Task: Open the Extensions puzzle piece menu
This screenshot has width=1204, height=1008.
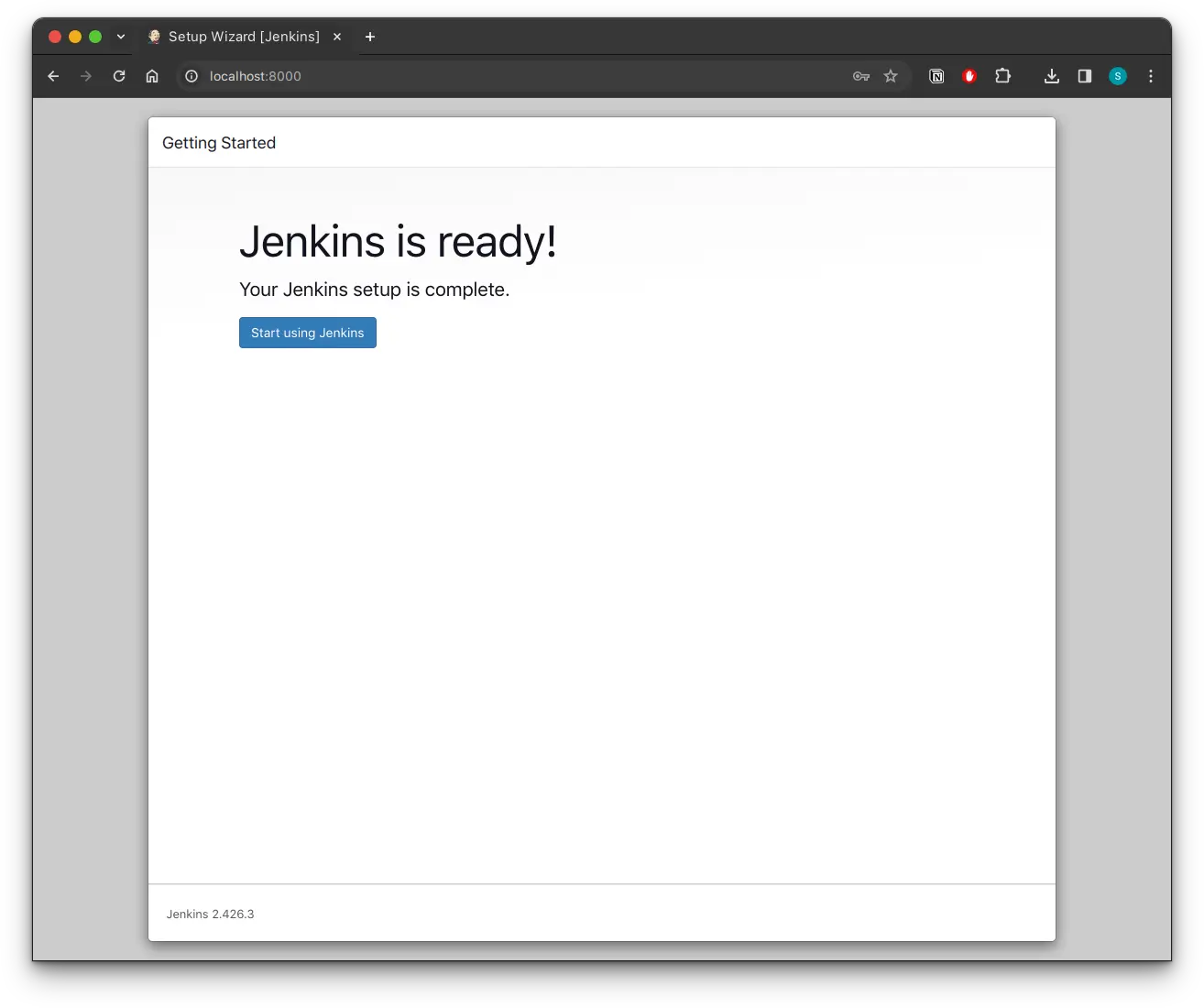Action: pos(1002,76)
